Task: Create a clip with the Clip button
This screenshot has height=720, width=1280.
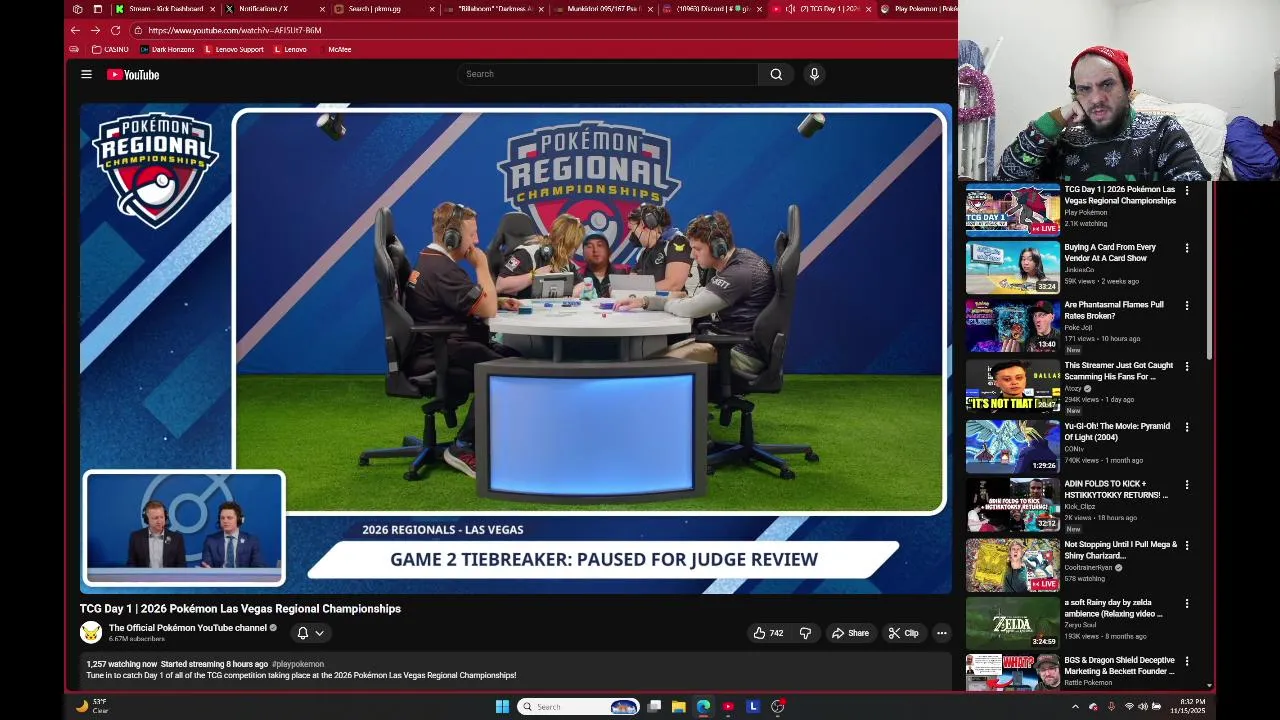Action: (x=903, y=633)
